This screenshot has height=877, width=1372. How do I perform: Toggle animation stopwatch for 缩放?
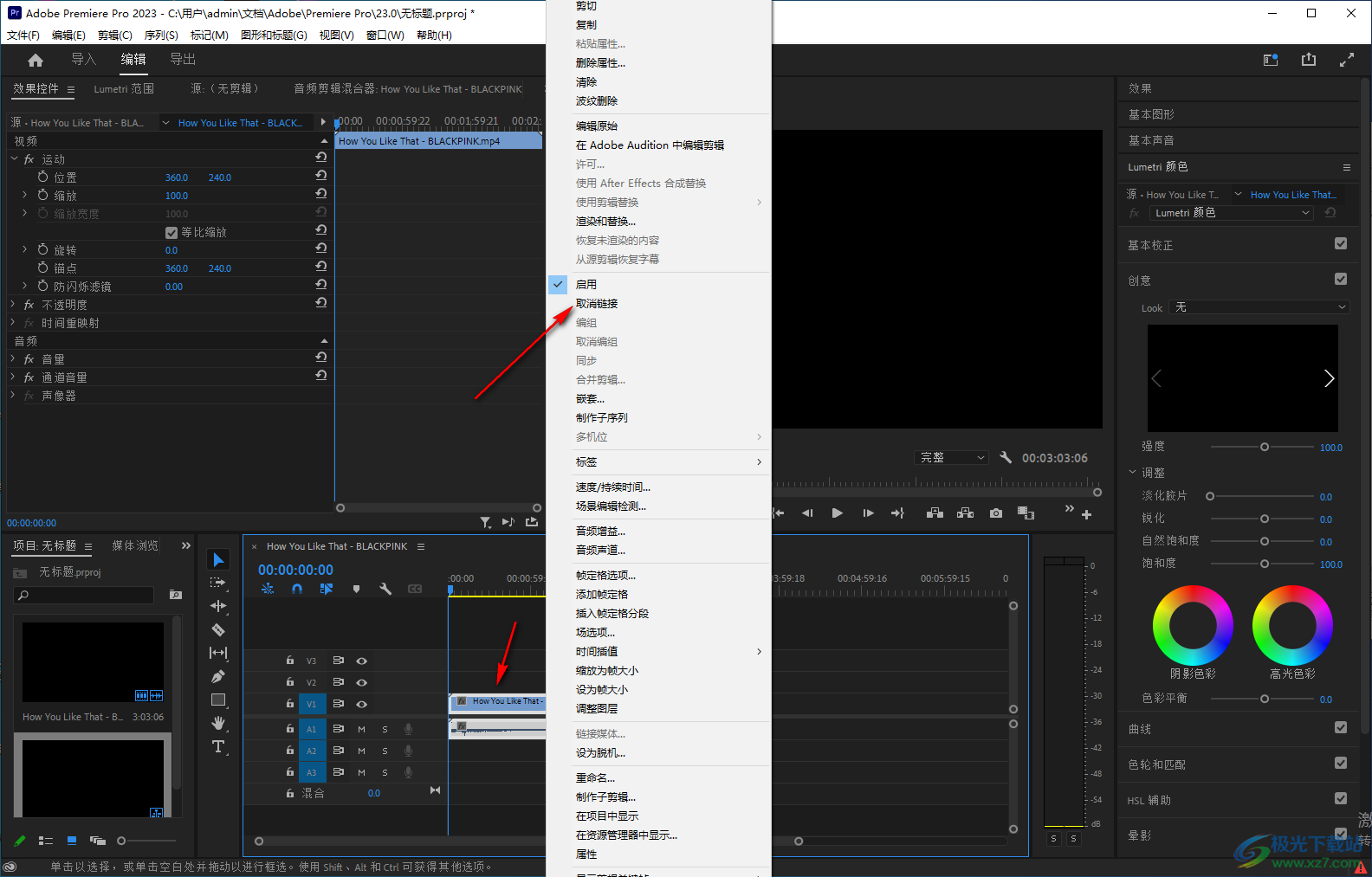43,195
